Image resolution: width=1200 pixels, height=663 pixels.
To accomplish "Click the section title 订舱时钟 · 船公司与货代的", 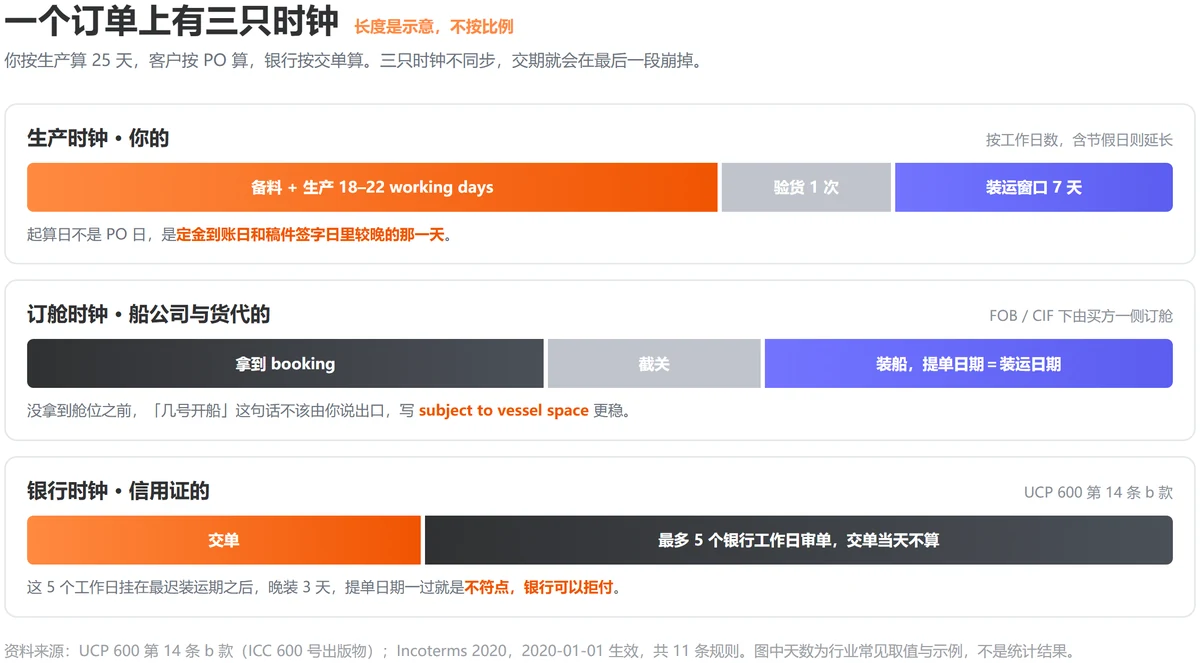I will click(149, 315).
